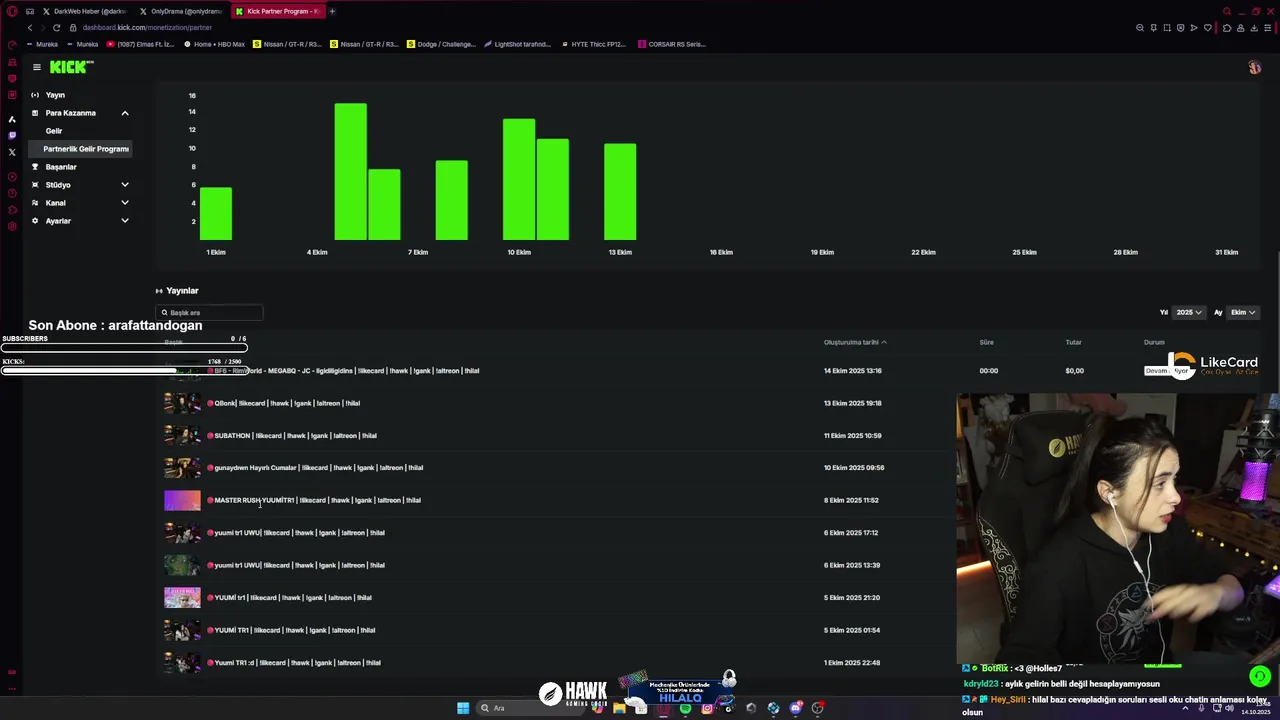1280x720 pixels.
Task: Open the browser easy setup icon
Action: 1268,28
